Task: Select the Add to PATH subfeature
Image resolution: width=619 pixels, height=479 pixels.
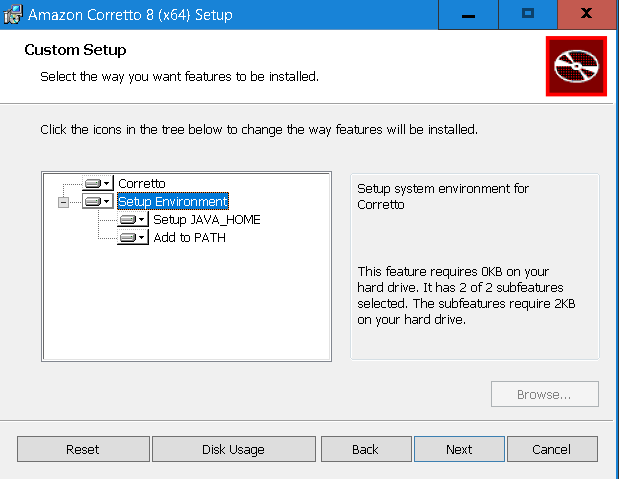Action: pos(189,238)
